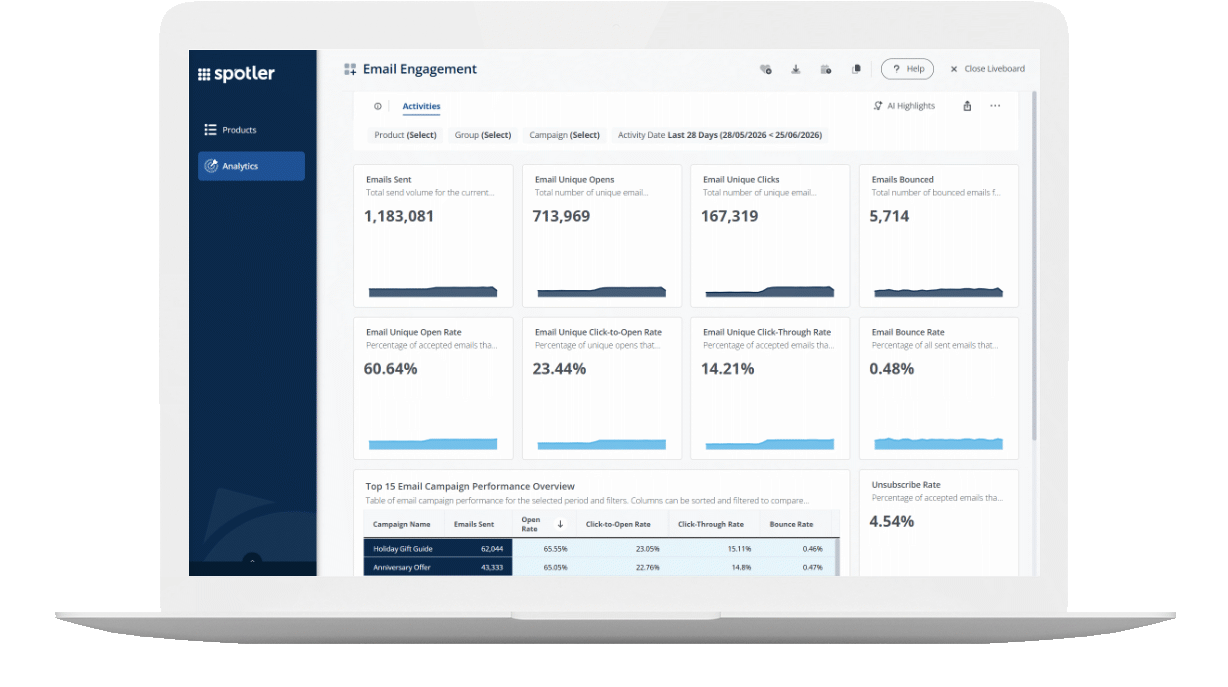Viewport: 1228px width, 687px height.
Task: Click the liveboard icon beside Email Engagement
Action: coord(350,69)
